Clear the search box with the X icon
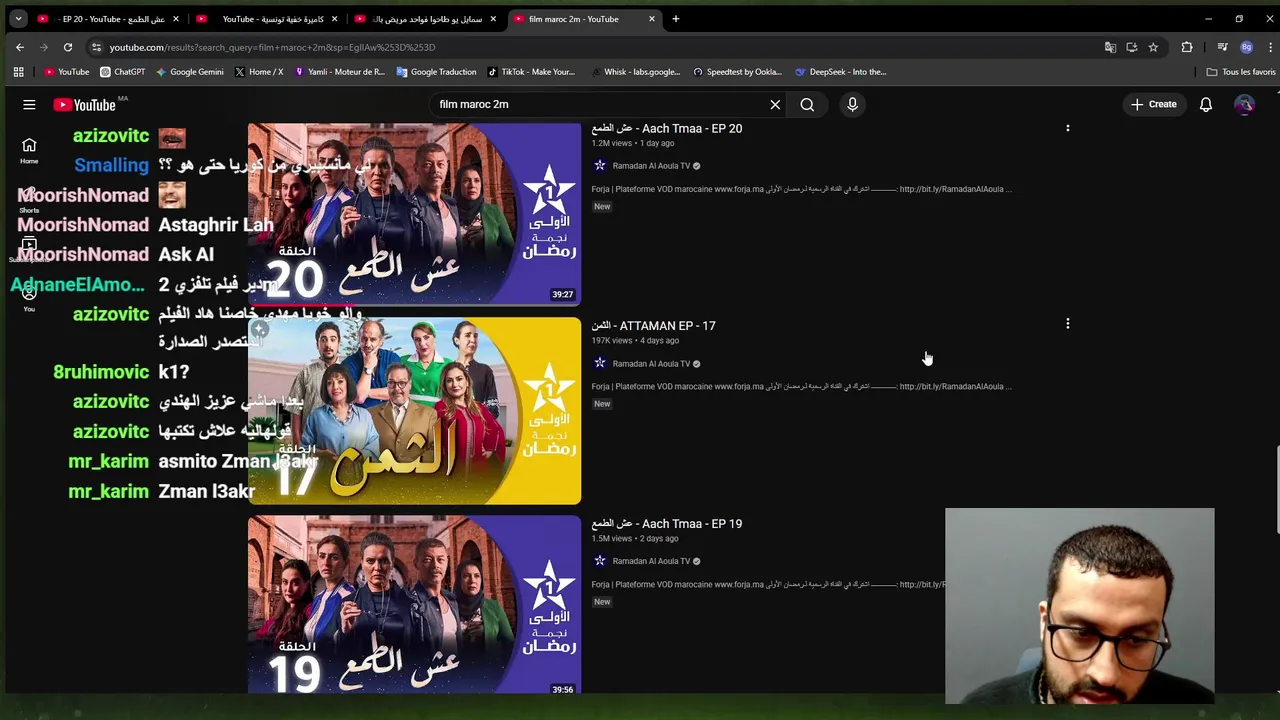The image size is (1280, 720). (x=775, y=104)
